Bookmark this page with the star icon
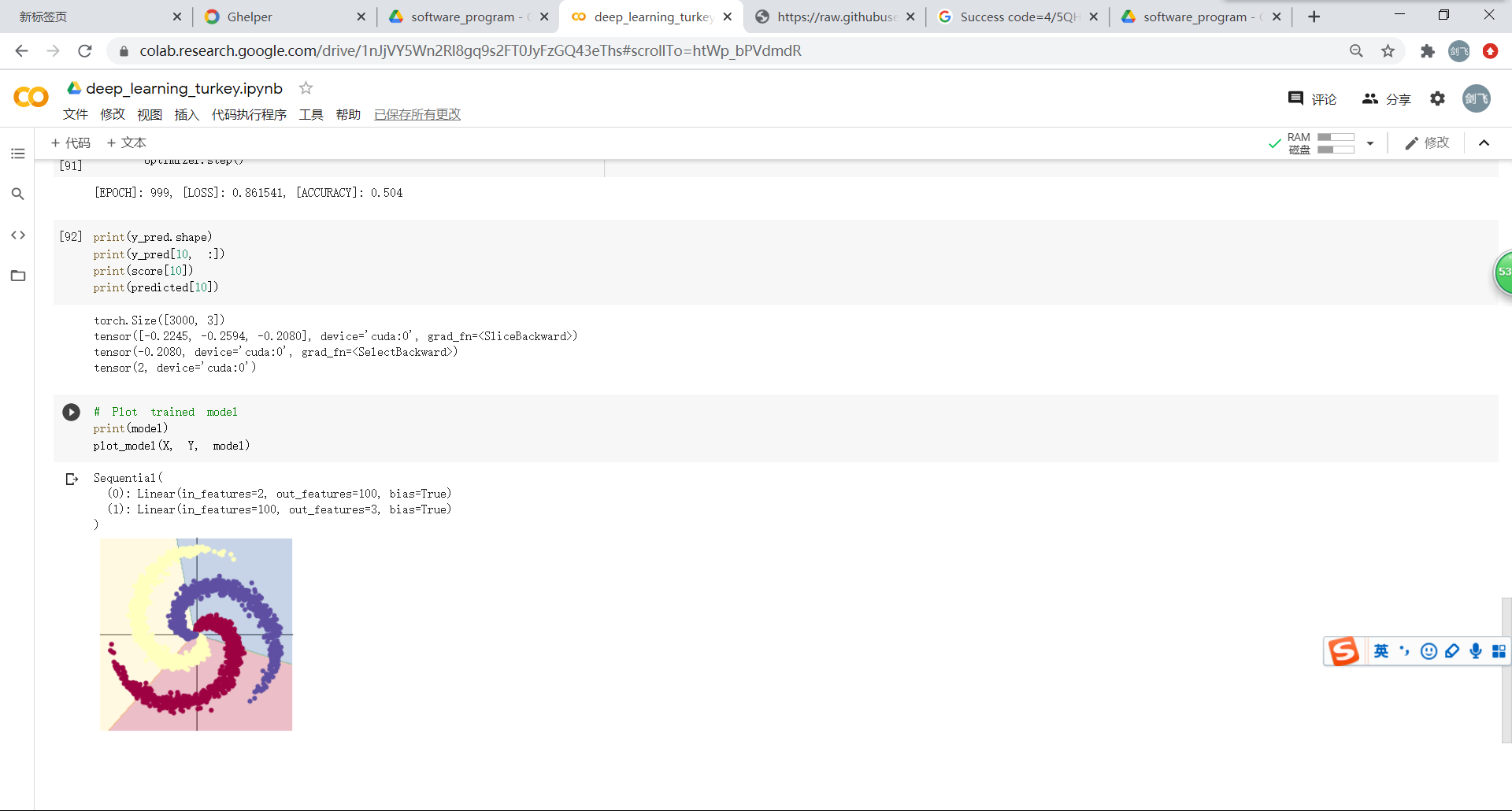Screen dimensions: 1512x811 click(x=1388, y=51)
